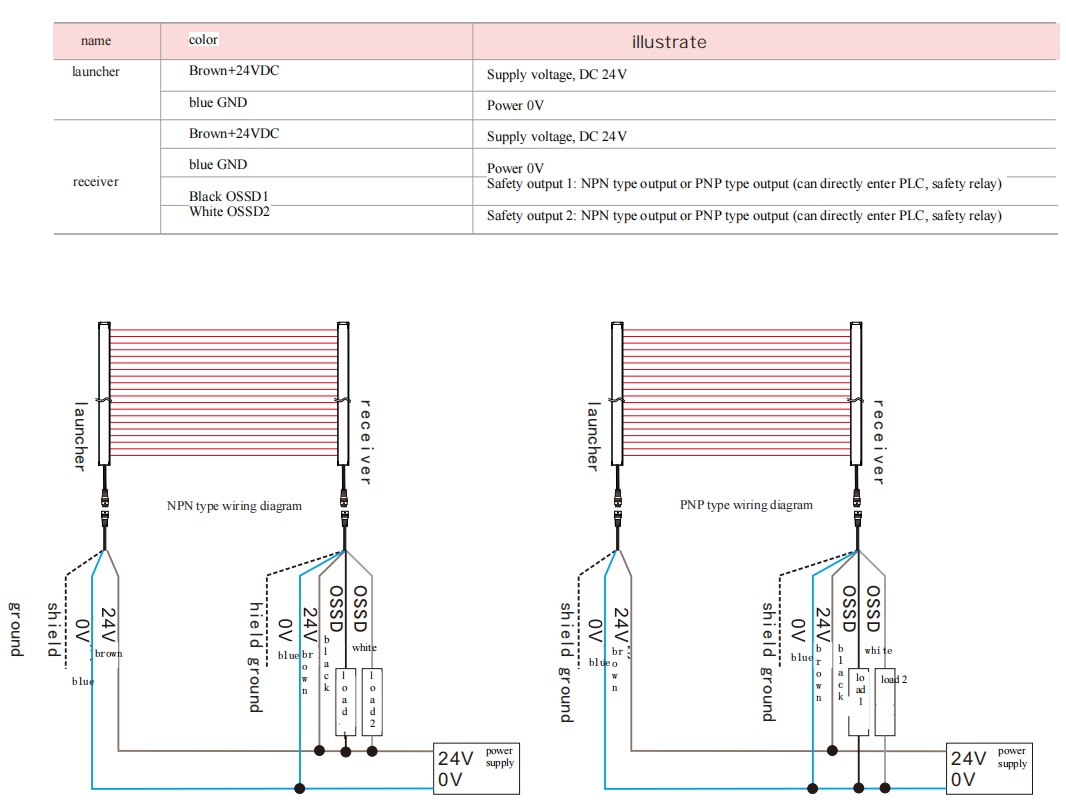Image resolution: width=1066 pixels, height=810 pixels.
Task: Click the Safety output 2 description text
Action: click(x=744, y=216)
